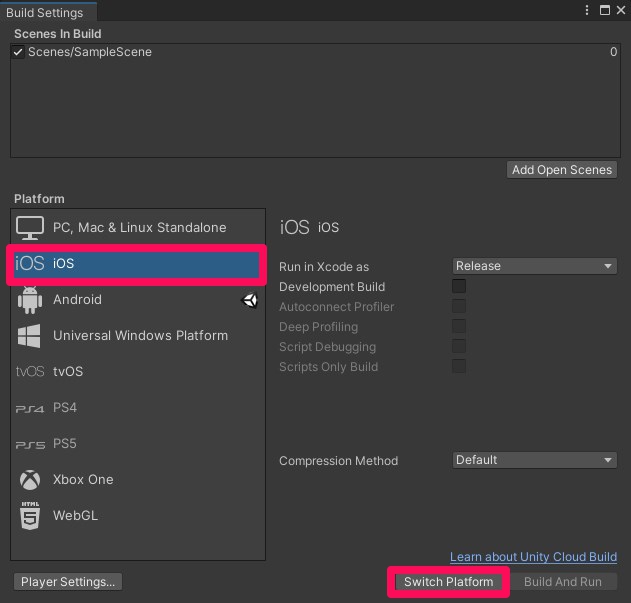The image size is (631, 603).
Task: Click the Compression Method label
Action: (x=338, y=461)
